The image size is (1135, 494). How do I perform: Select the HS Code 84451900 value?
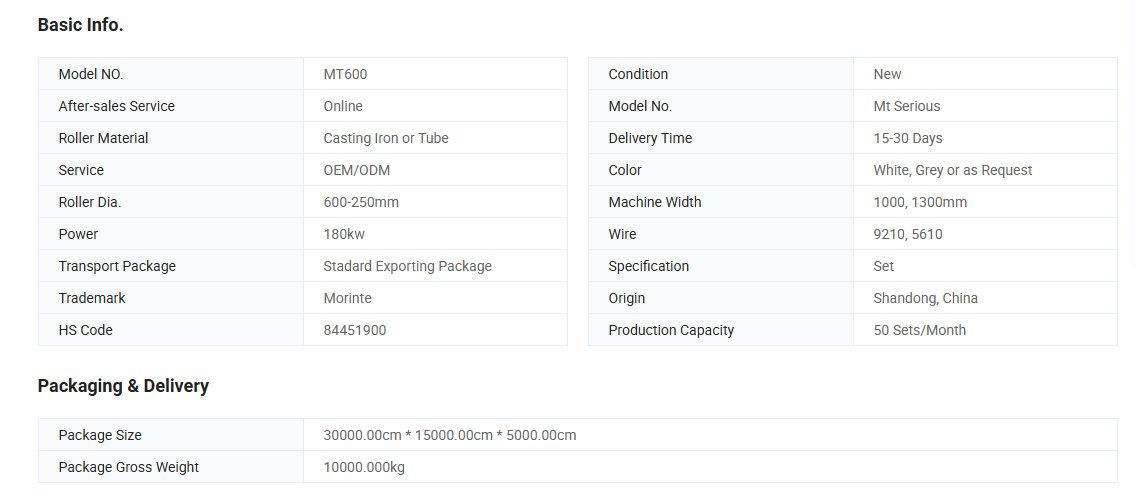pyautogui.click(x=354, y=330)
